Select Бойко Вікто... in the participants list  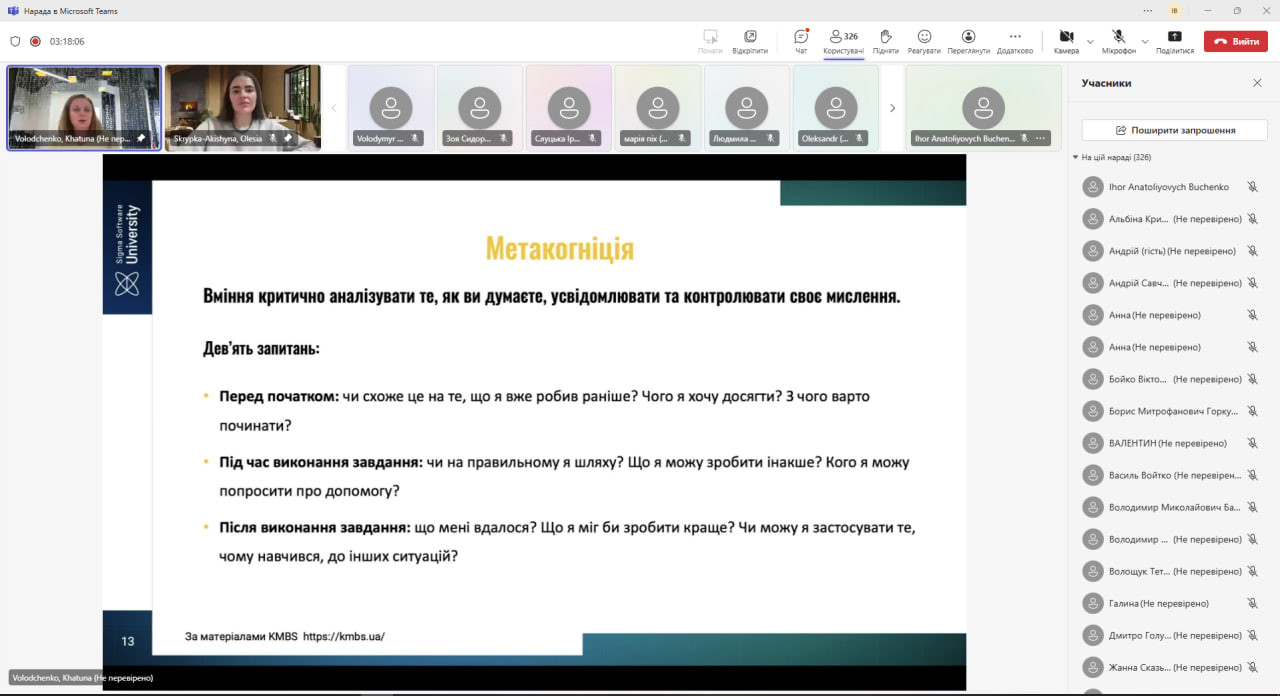(x=1169, y=379)
